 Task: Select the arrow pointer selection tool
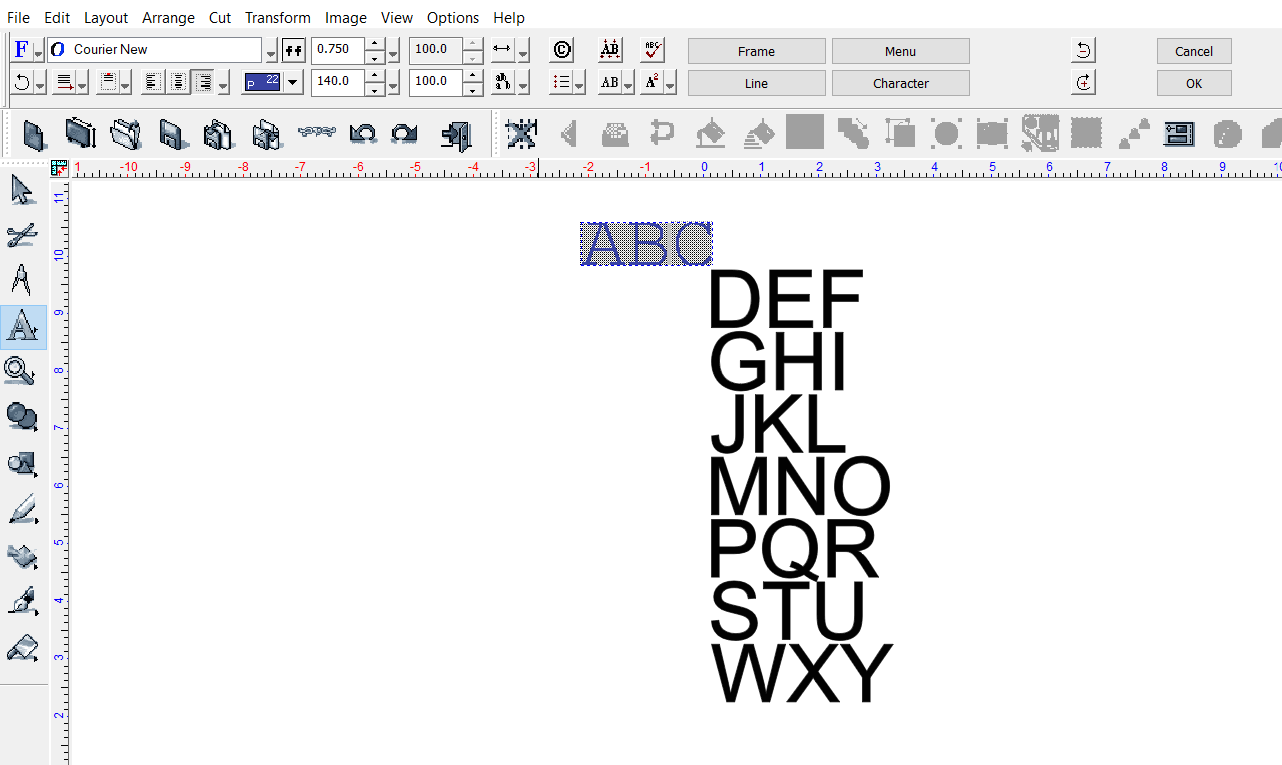click(x=22, y=189)
